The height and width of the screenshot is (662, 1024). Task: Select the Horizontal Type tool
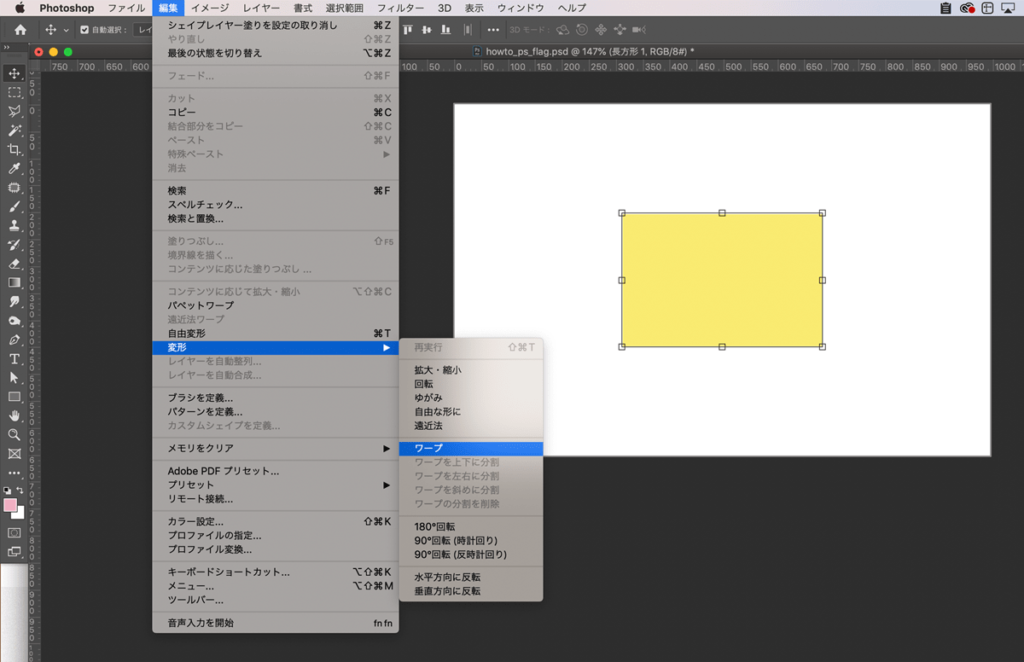15,358
